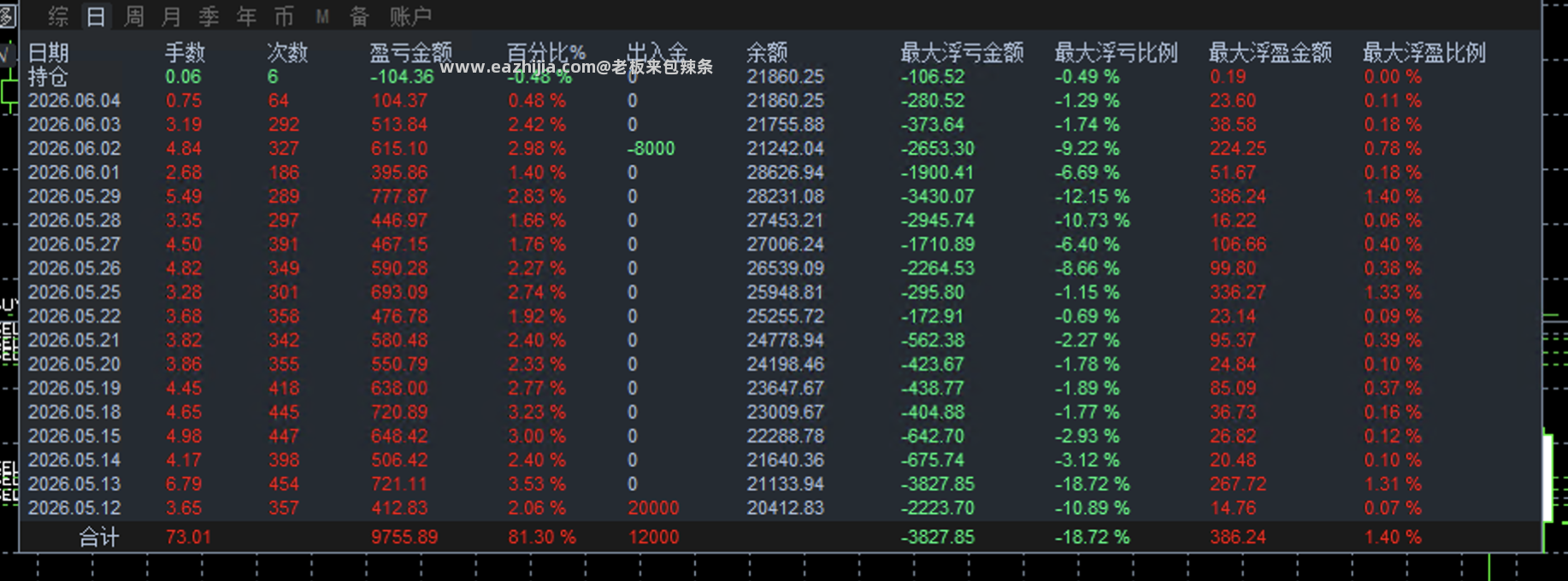Open the 币 currency tab
1568x581 pixels.
coord(285,16)
